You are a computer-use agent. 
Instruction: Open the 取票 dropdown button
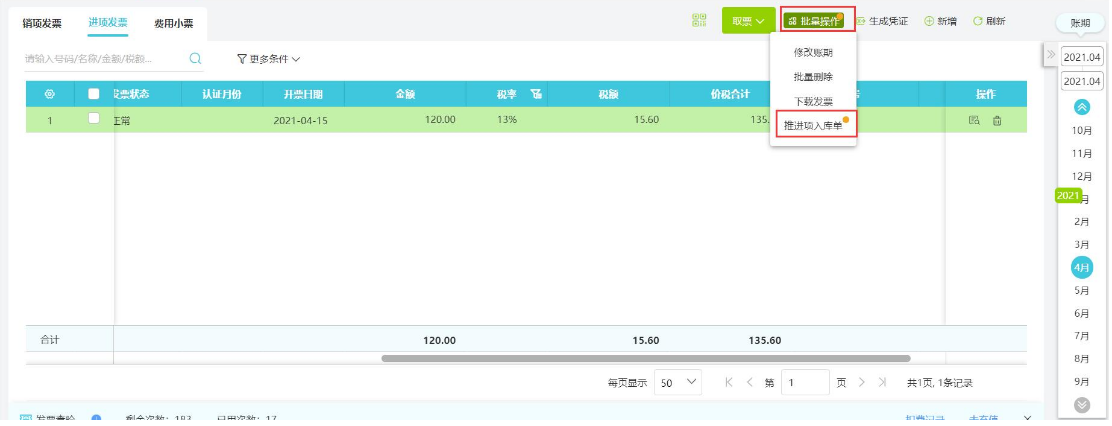tap(748, 21)
